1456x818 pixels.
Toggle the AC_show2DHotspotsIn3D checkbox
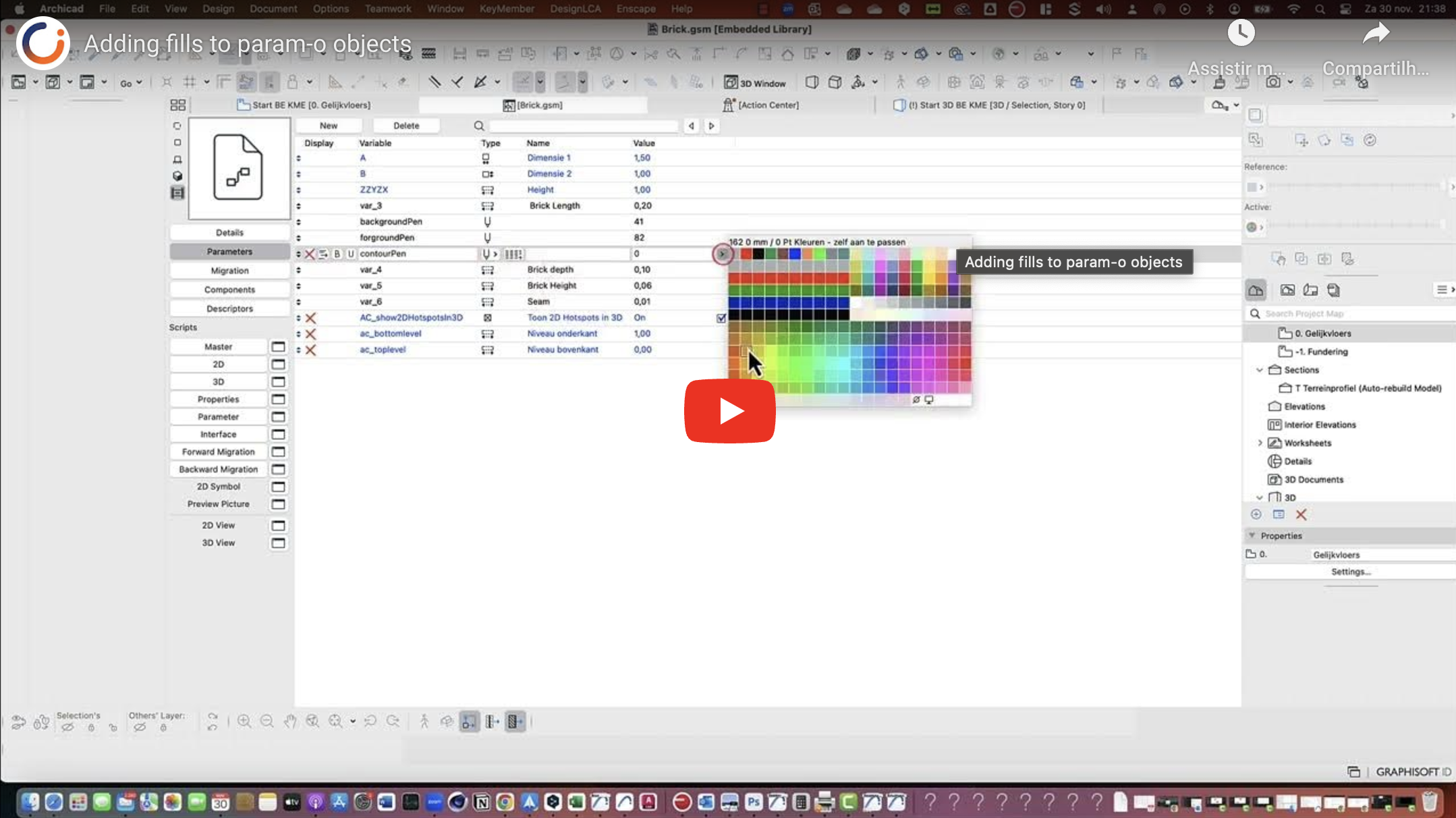[721, 317]
